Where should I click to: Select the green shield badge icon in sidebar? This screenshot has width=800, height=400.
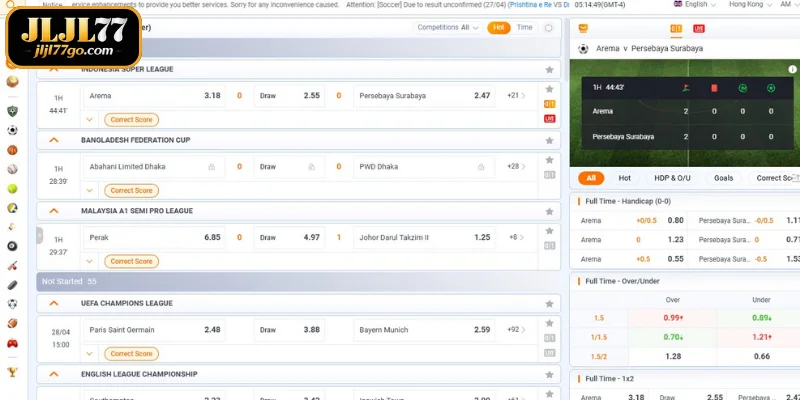pyautogui.click(x=12, y=111)
